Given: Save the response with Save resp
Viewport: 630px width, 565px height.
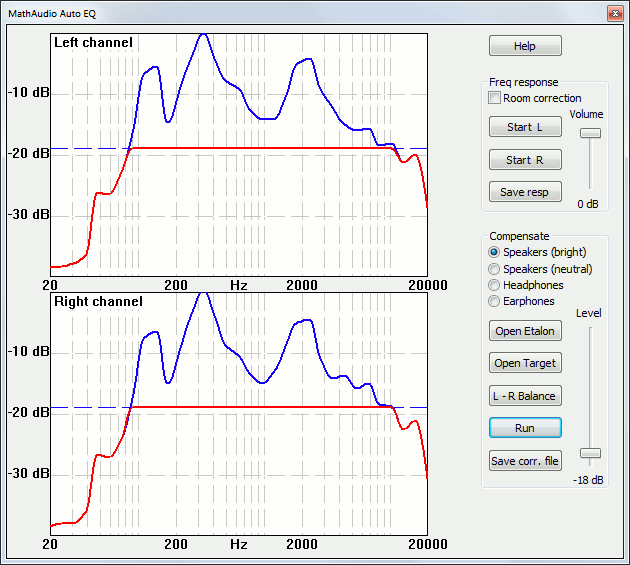Looking at the screenshot, I should [525, 192].
